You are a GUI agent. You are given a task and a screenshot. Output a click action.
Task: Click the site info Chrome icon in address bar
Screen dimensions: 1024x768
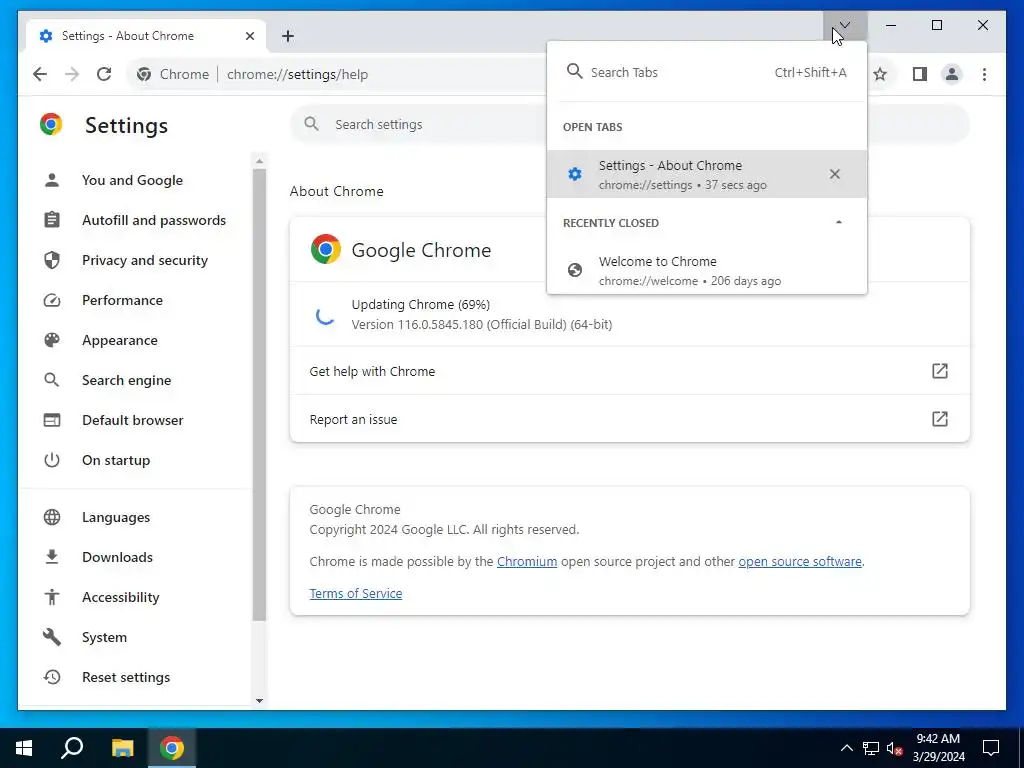144,74
